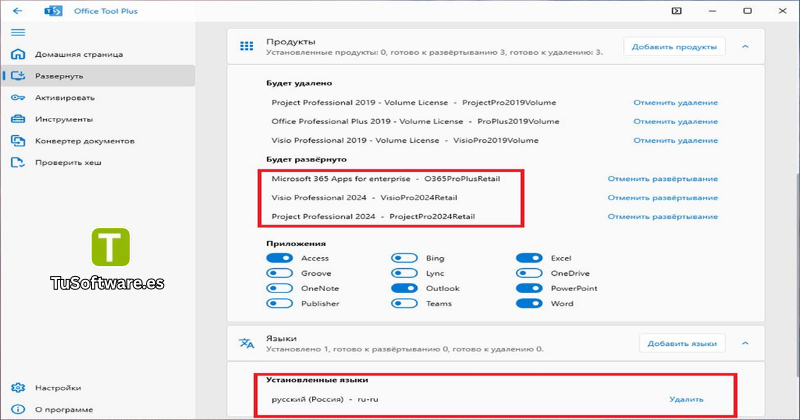Click the gear icon beside Настройки

(18, 387)
